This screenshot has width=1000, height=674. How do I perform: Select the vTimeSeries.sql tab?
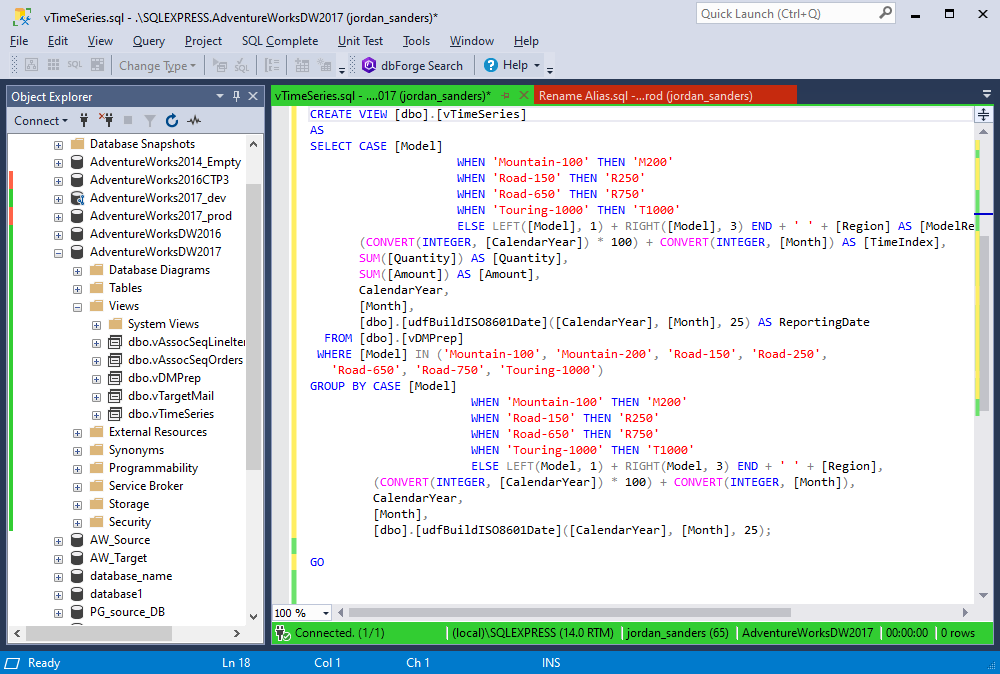(383, 96)
